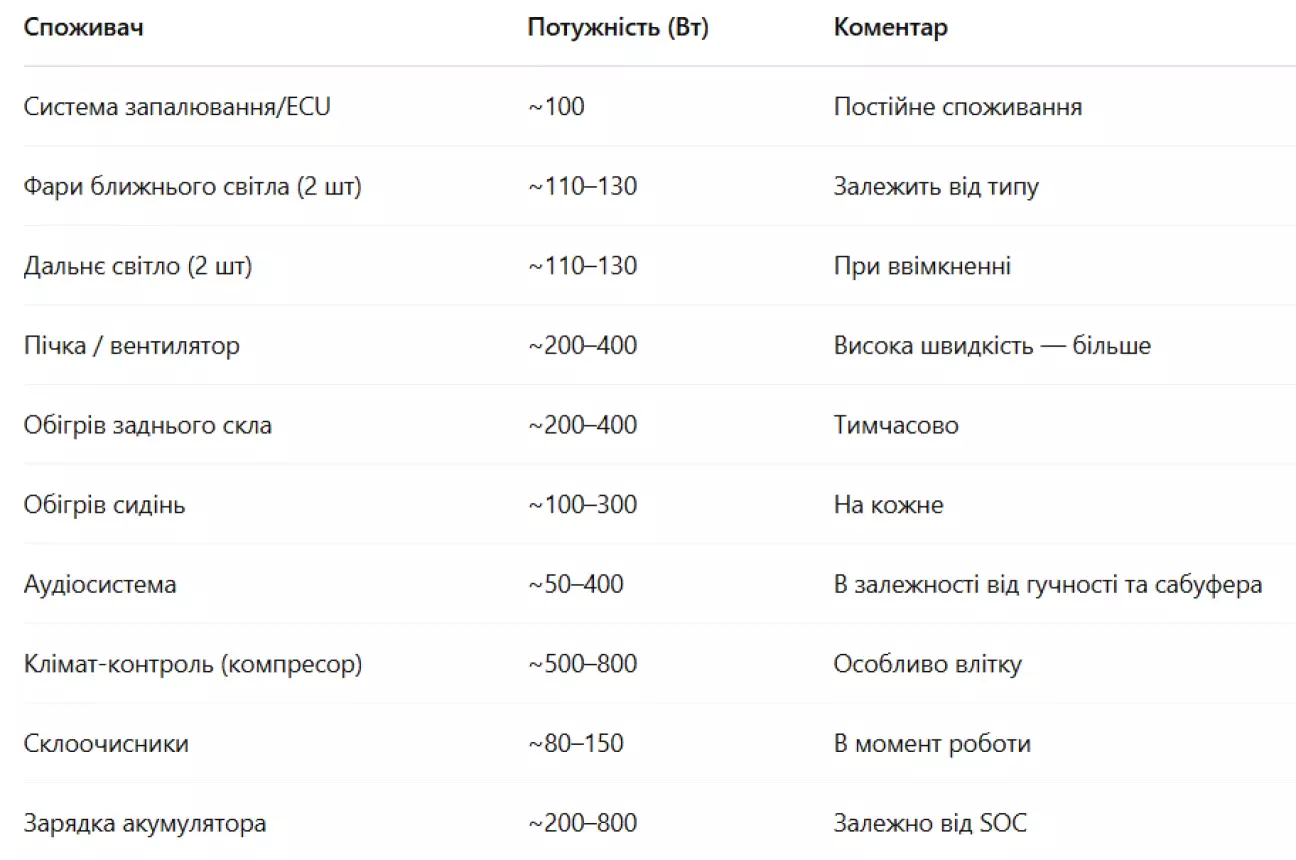
Task: Click the Особливо влітку comment
Action: pyautogui.click(x=928, y=664)
